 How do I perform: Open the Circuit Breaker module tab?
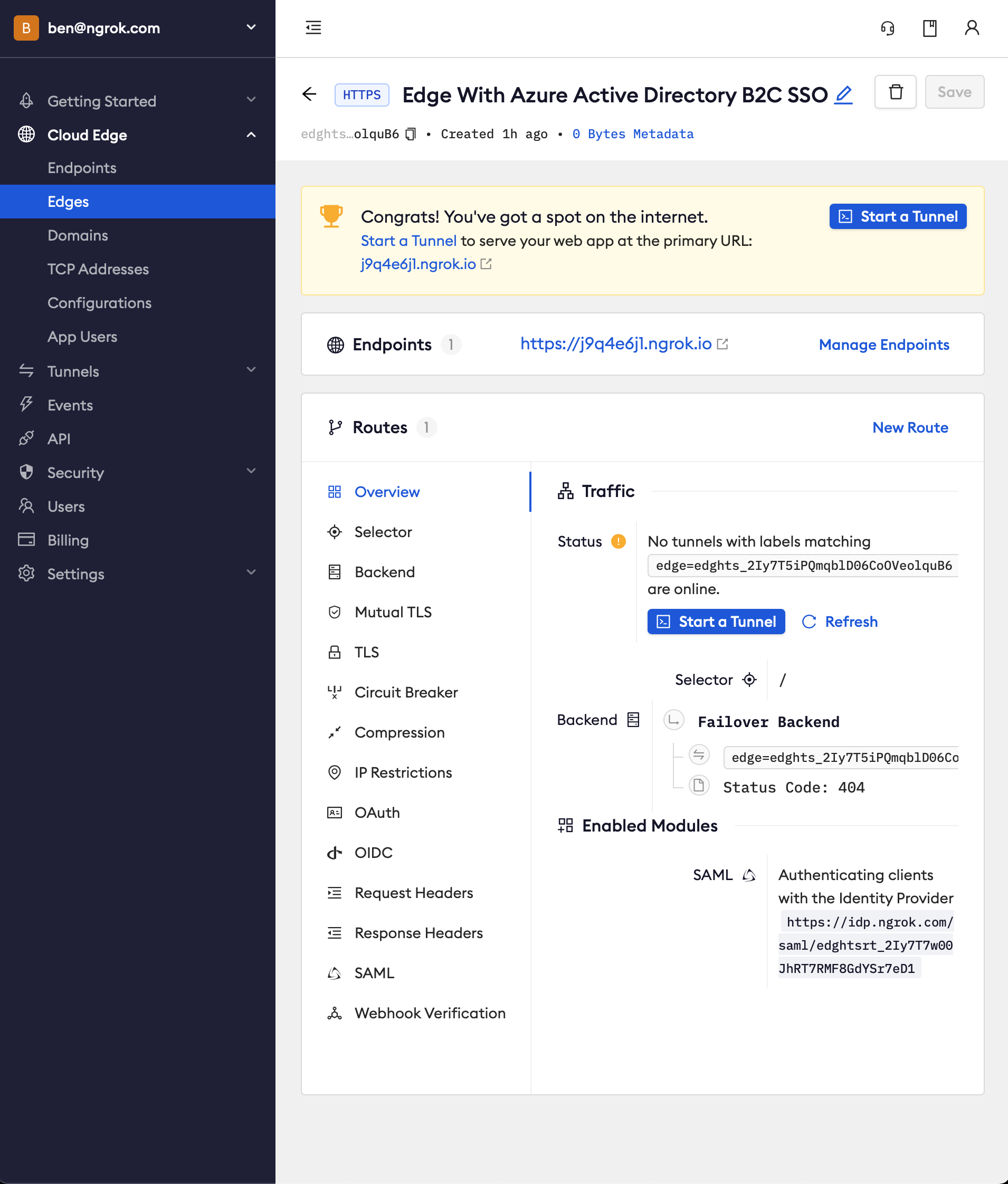click(416, 692)
